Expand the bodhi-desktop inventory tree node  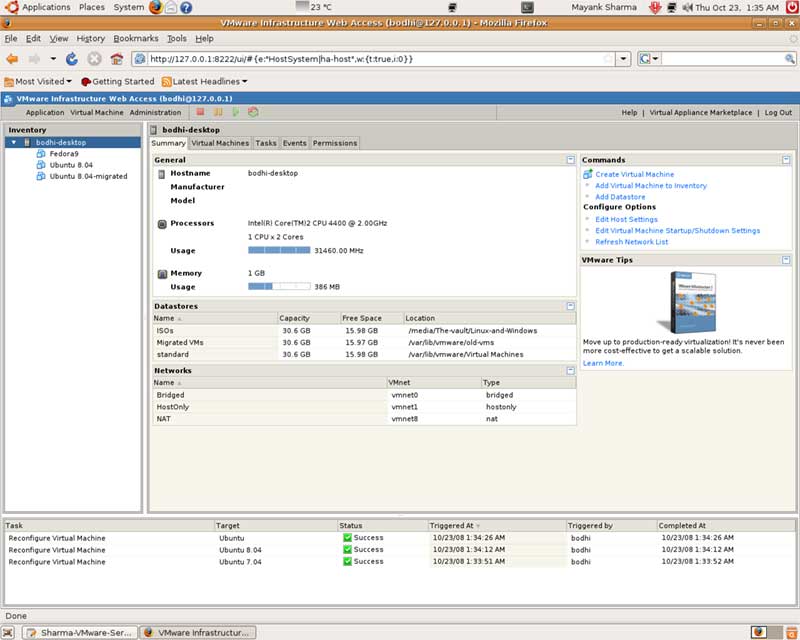tap(13, 142)
